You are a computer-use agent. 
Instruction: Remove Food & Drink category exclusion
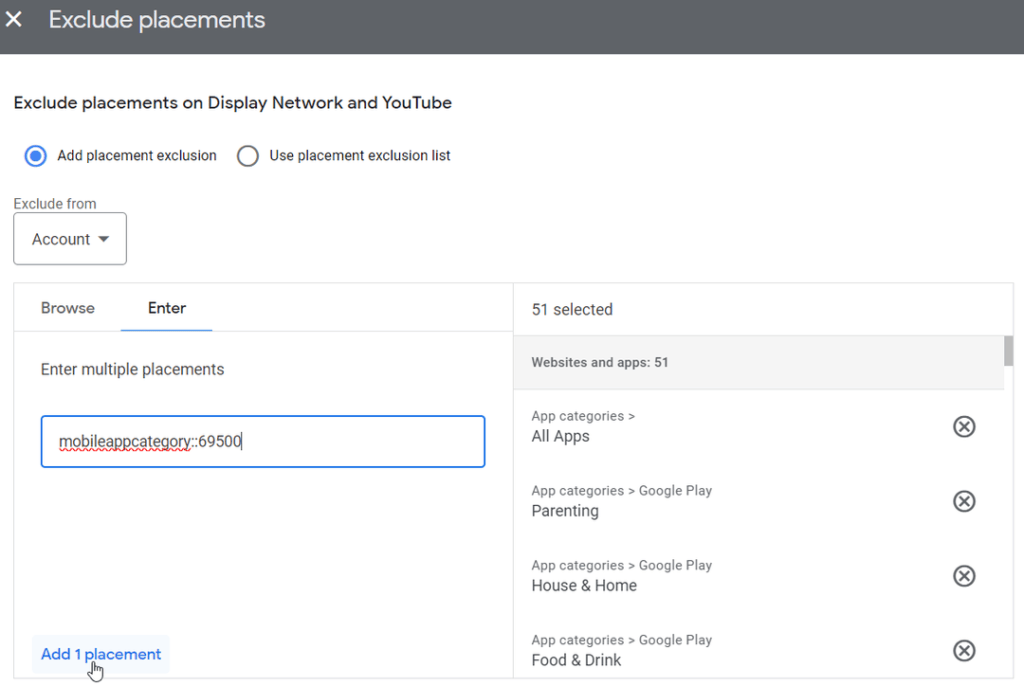click(x=964, y=650)
